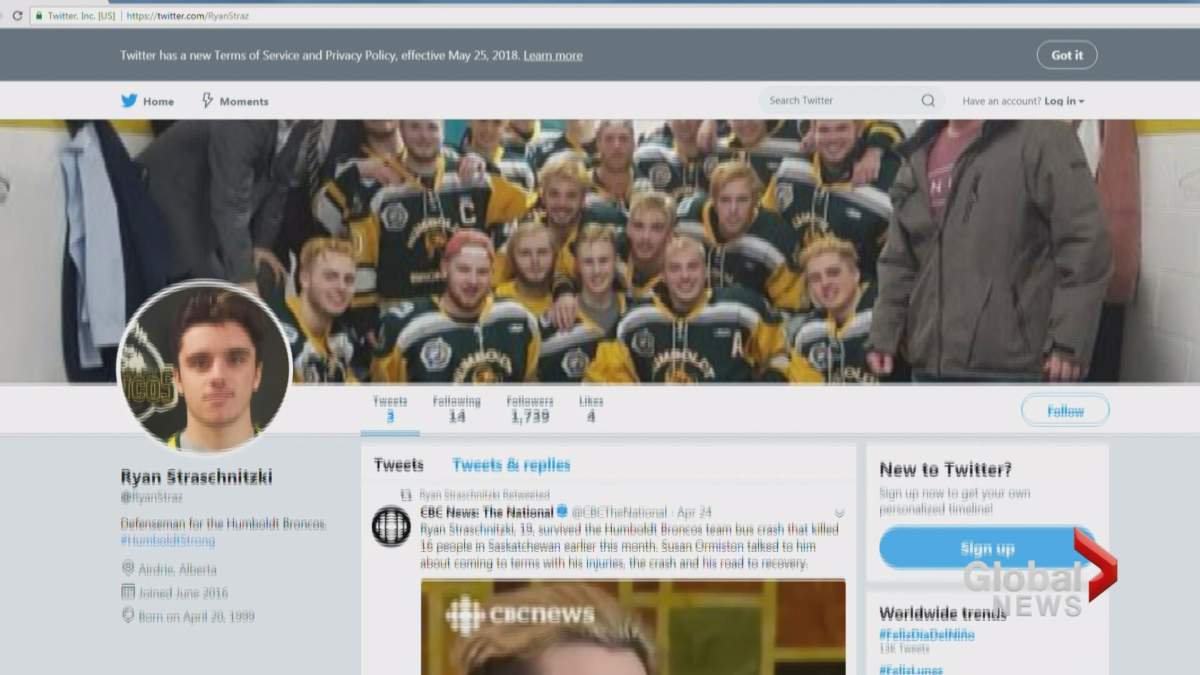
Task: Click the calendar icon by Joined June 2016
Action: [128, 592]
